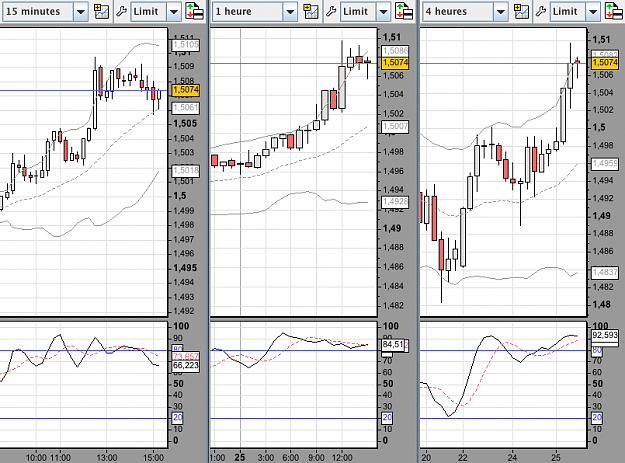
Task: Click the 1,5105 upper band value label
Action: (185, 45)
